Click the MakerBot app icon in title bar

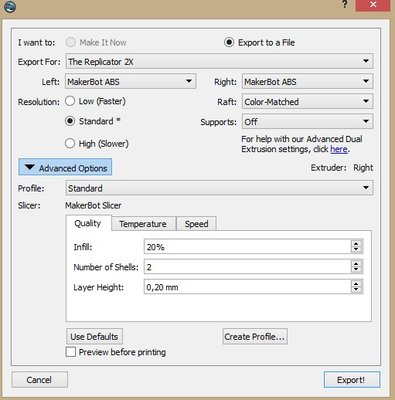[9, 6]
